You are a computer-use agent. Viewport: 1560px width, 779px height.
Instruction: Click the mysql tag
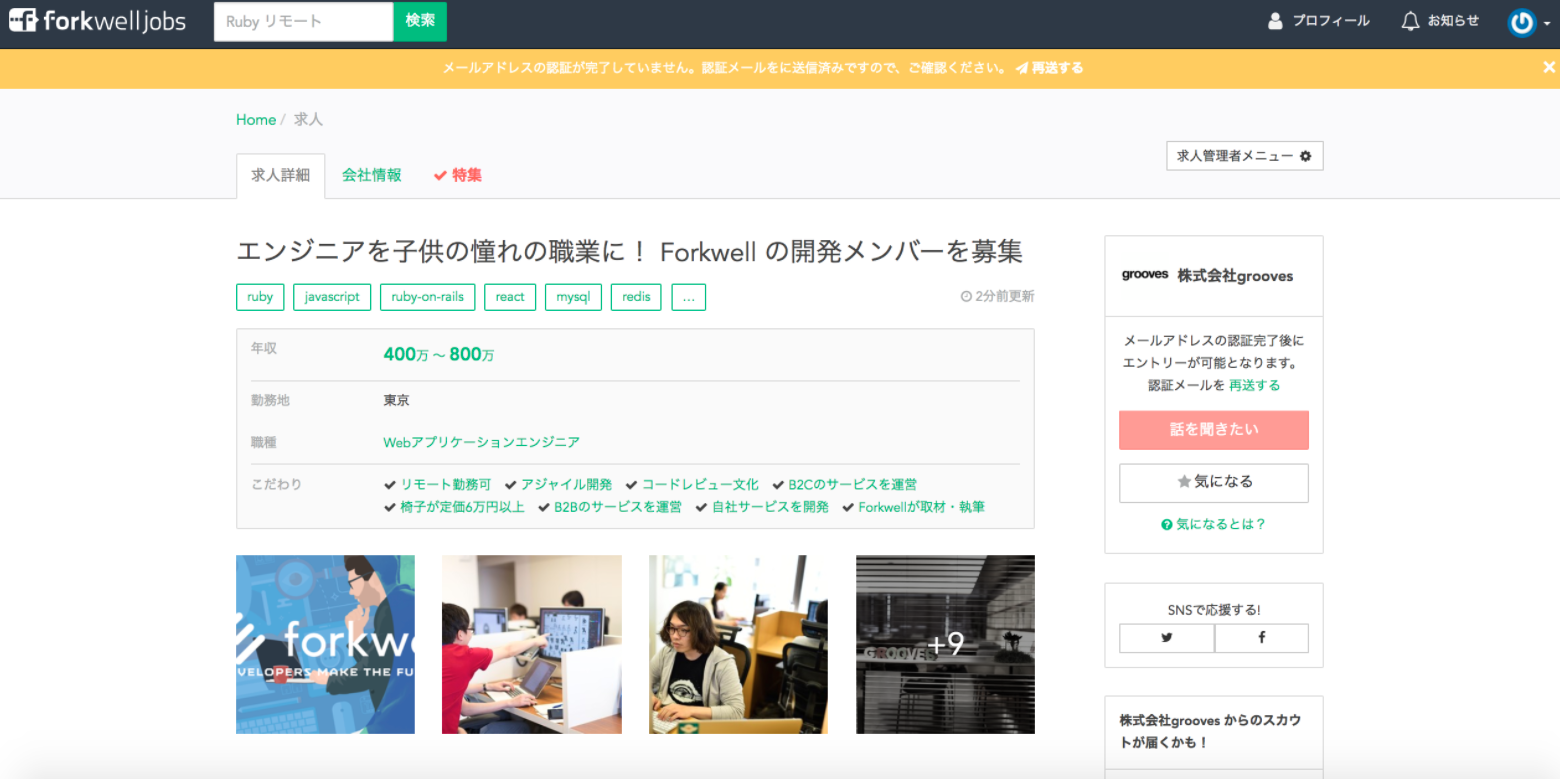(573, 297)
